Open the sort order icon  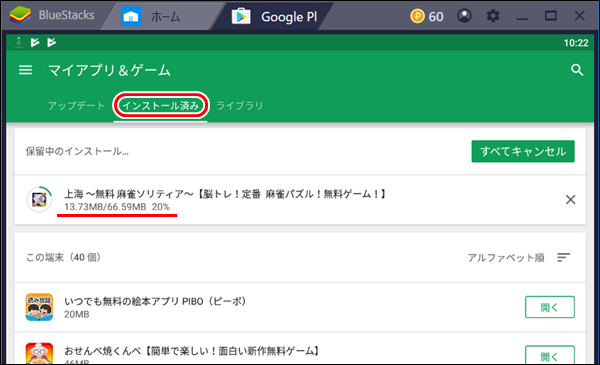[564, 257]
